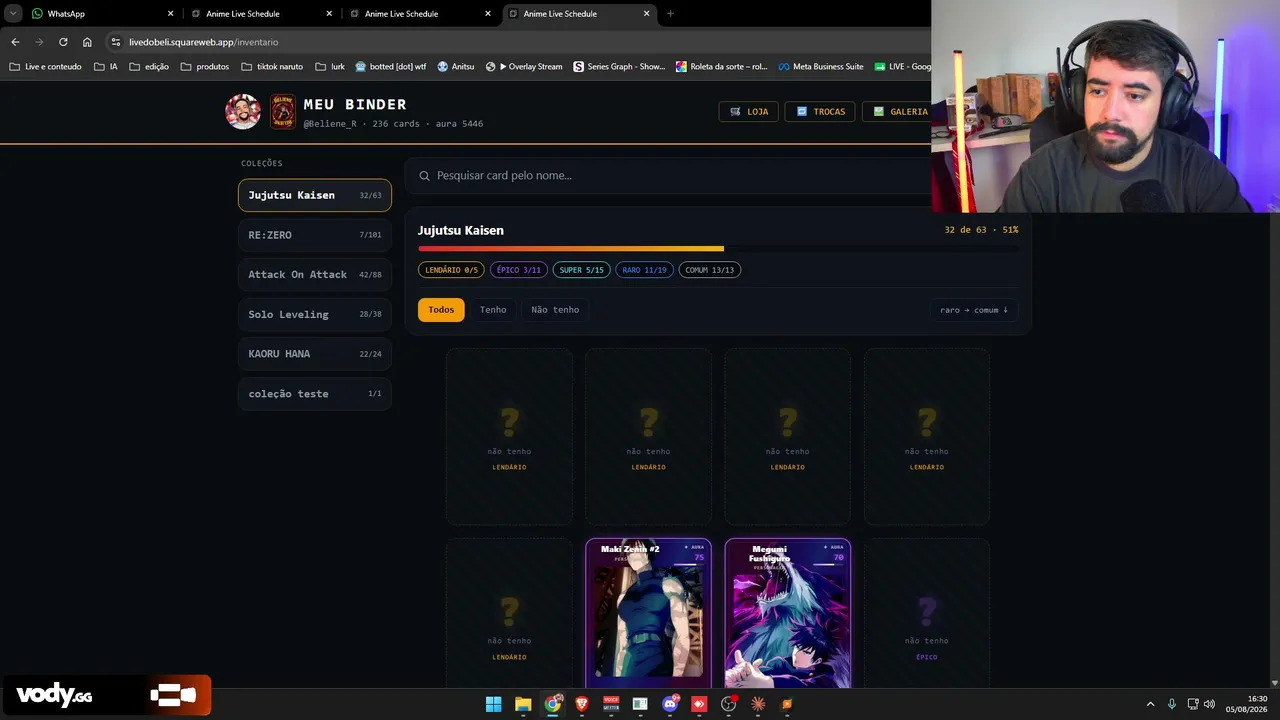Switch to Google Chrome in the taskbar

click(x=552, y=704)
